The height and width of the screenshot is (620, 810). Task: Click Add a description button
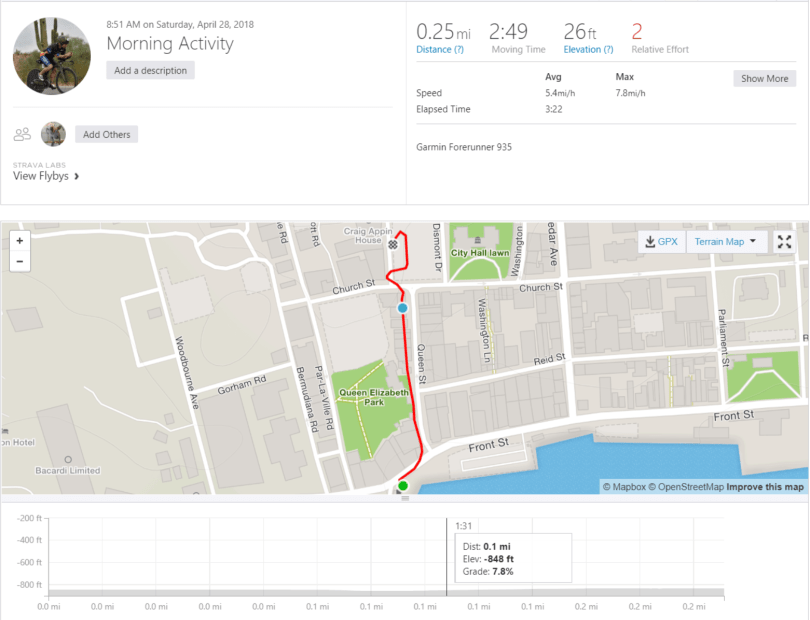coord(150,71)
